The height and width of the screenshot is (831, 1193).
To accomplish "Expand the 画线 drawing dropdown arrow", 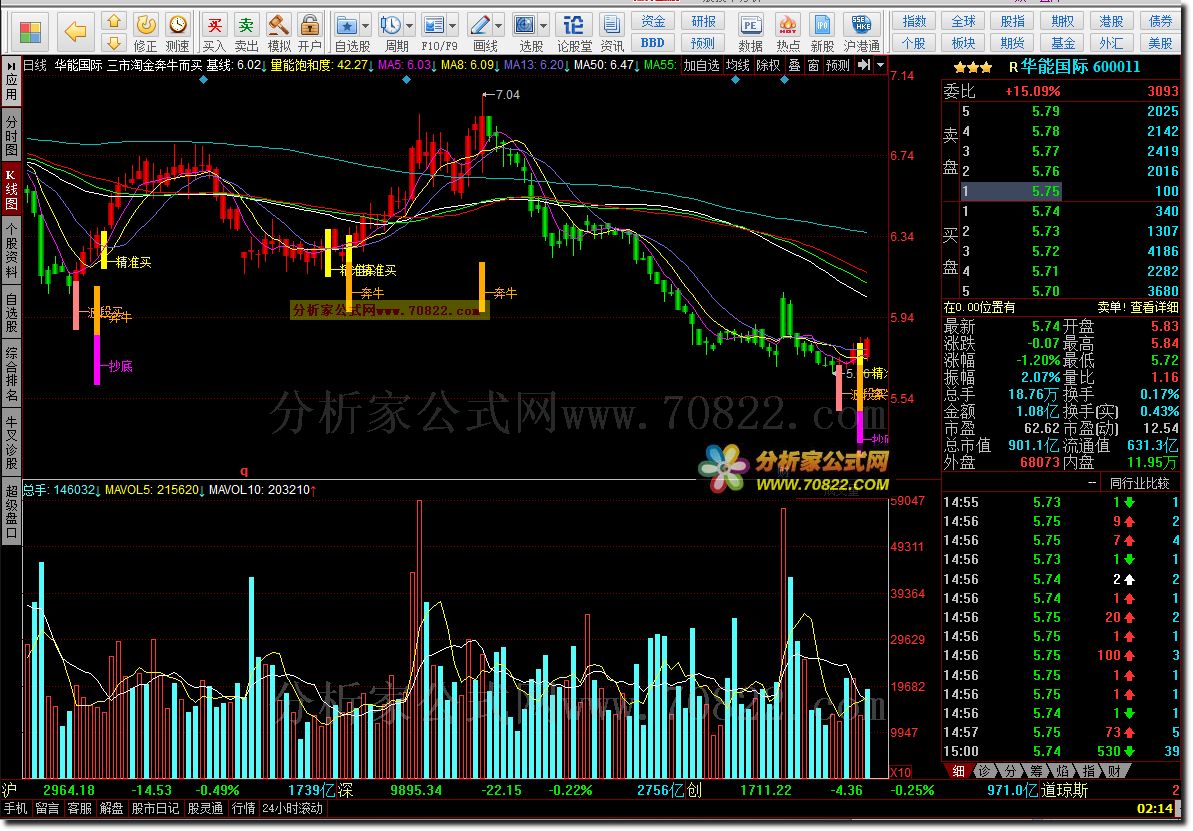I will click(x=499, y=27).
